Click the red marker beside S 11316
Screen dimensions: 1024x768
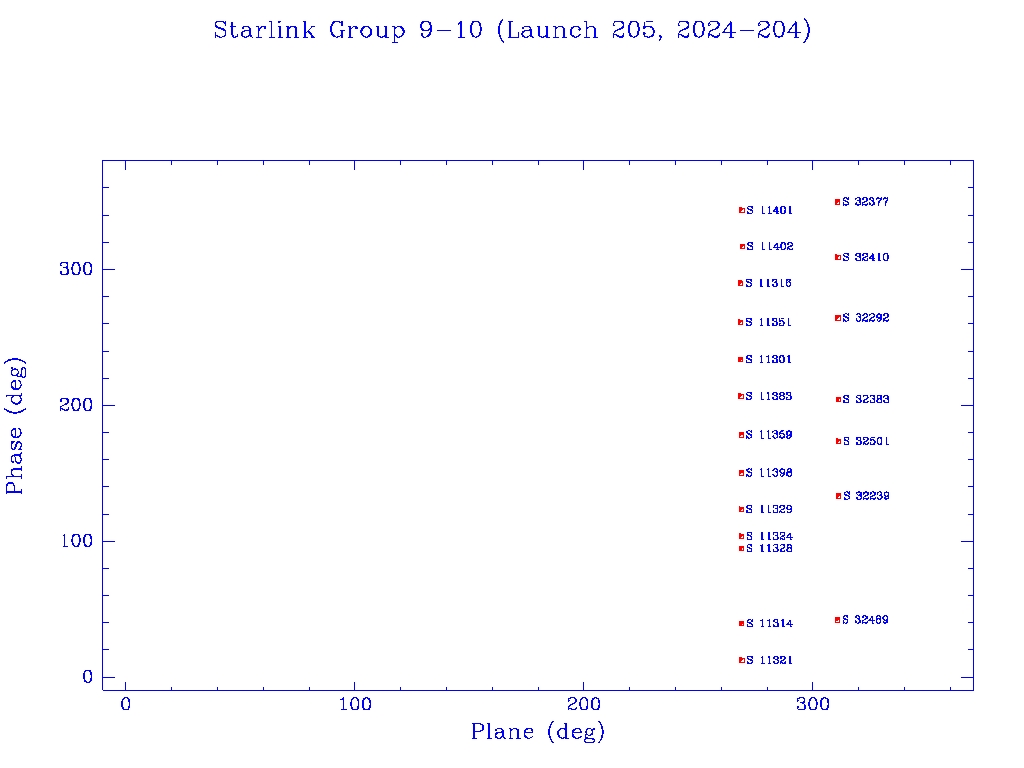tap(741, 283)
